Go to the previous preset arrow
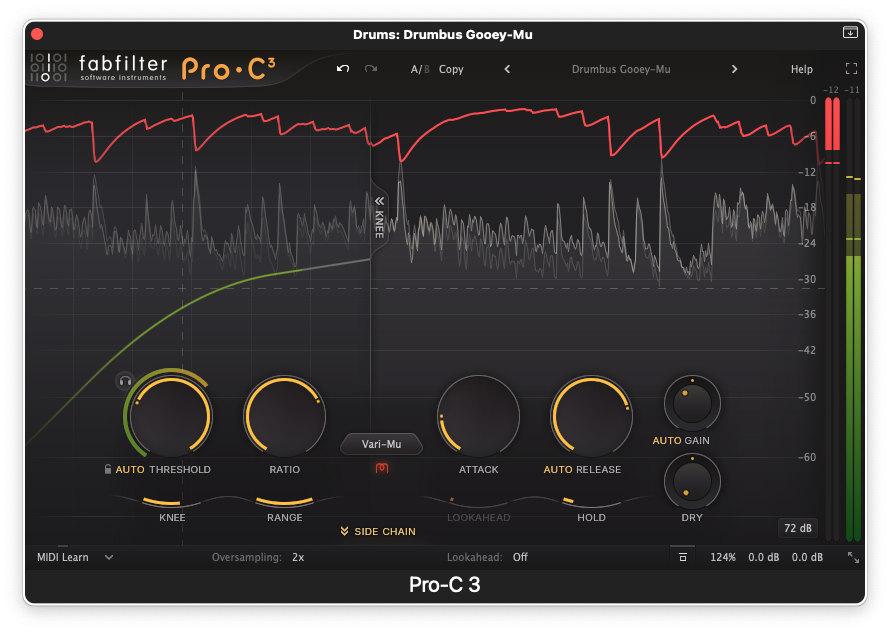 pyautogui.click(x=507, y=69)
